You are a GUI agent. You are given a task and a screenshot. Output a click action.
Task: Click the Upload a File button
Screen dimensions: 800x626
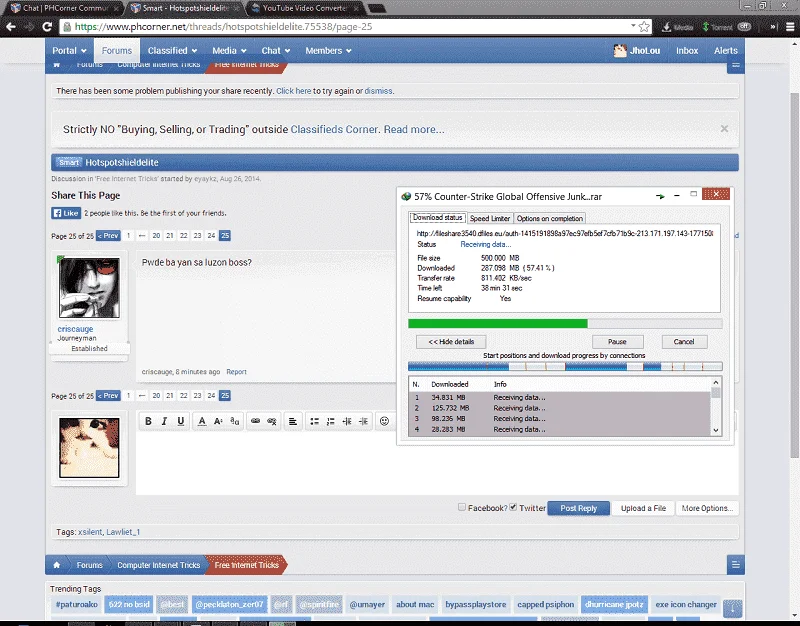click(643, 508)
